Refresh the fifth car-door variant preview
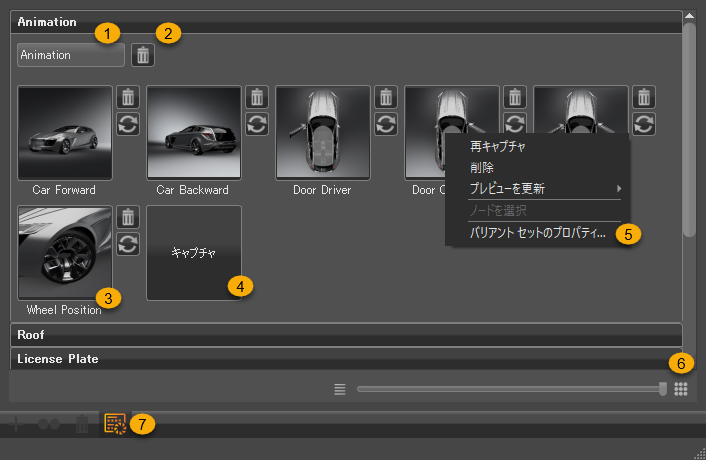 pyautogui.click(x=644, y=124)
